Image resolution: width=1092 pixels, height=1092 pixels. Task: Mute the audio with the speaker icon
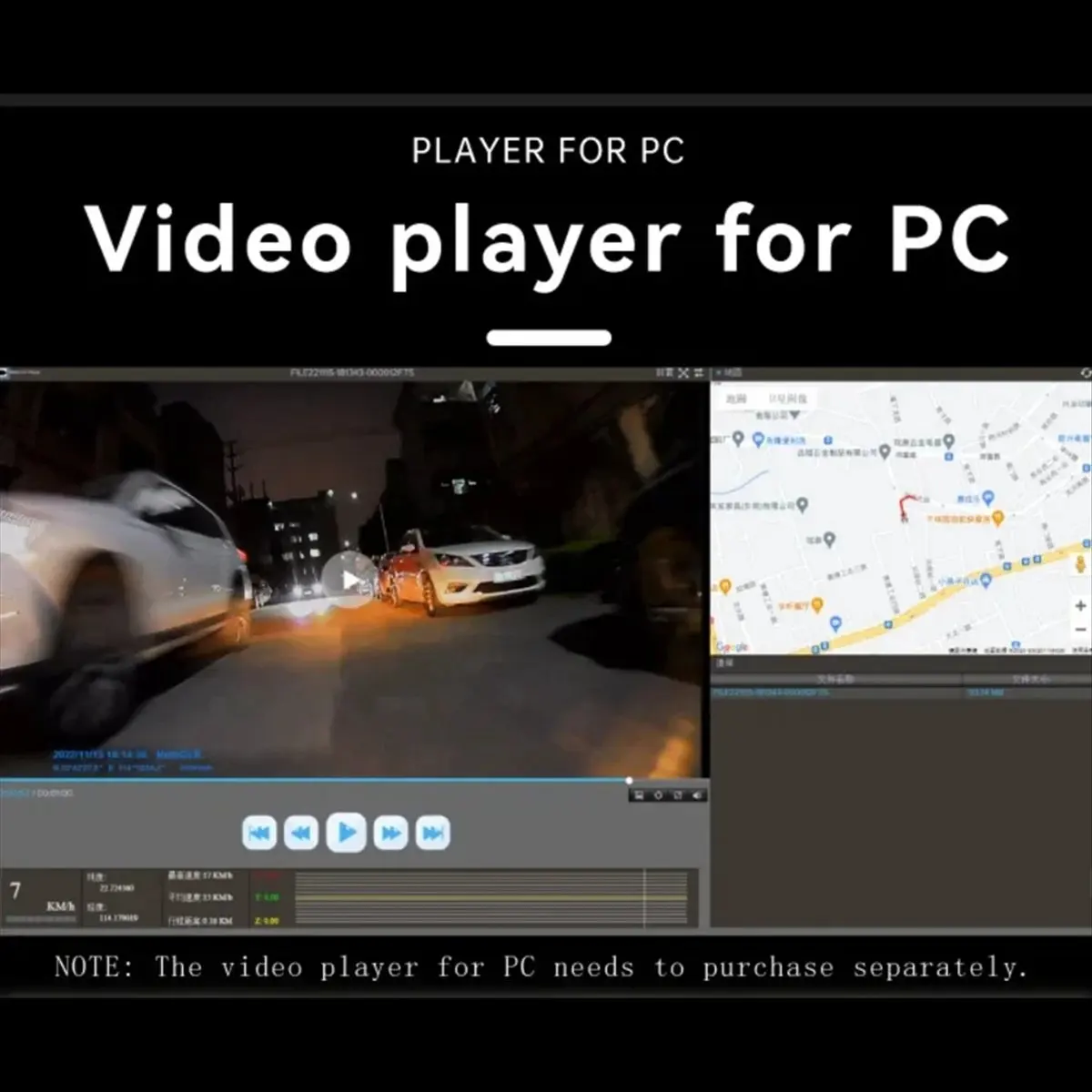[697, 795]
